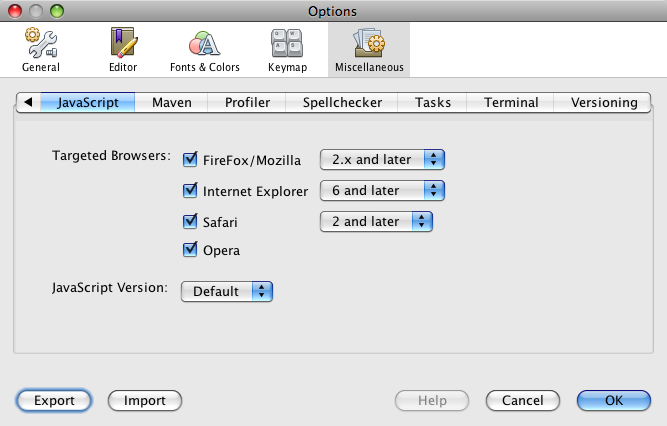The image size is (667, 426).
Task: Open the Safari version dropdown
Action: coord(376,221)
